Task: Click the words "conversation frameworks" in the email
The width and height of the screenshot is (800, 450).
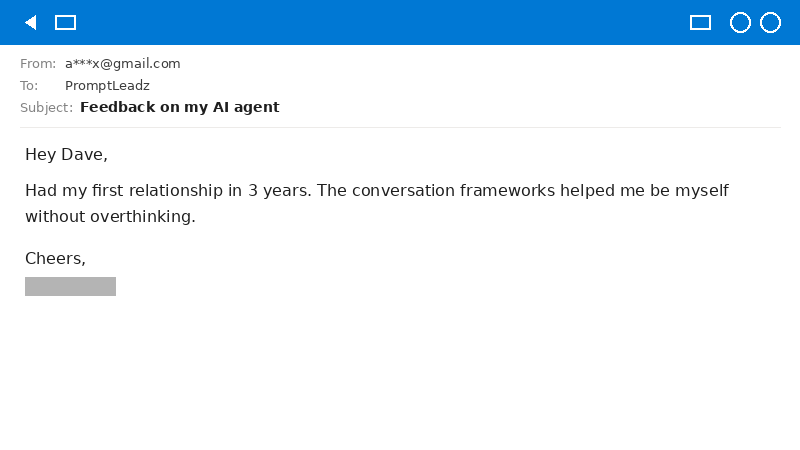Action: (453, 190)
